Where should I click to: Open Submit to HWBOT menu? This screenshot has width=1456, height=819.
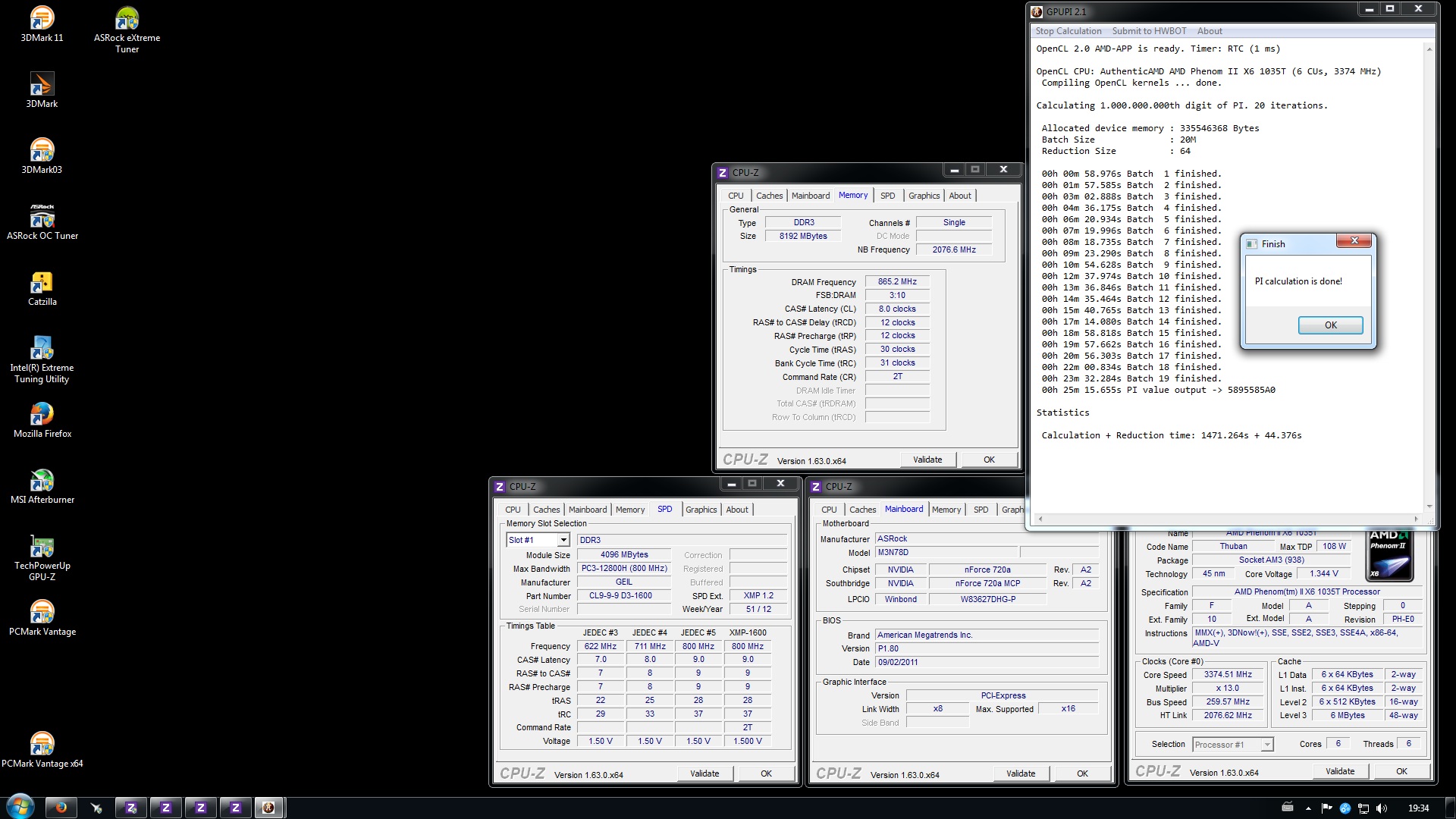(x=1149, y=31)
